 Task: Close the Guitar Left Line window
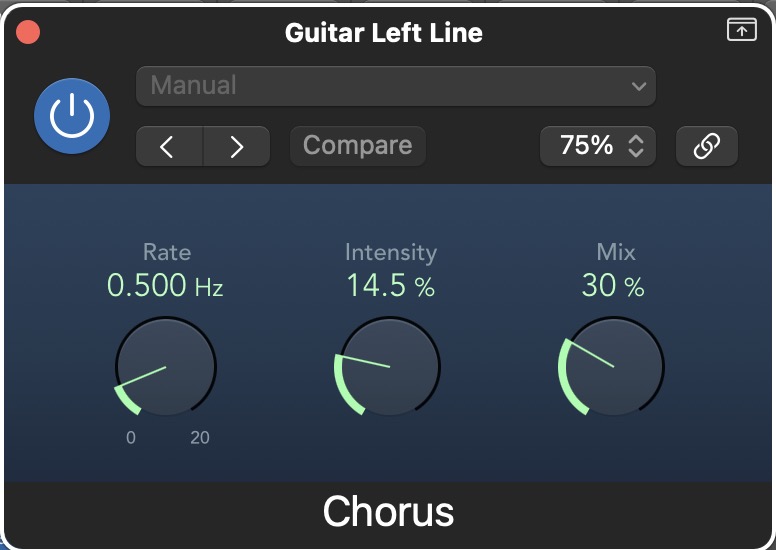click(28, 32)
